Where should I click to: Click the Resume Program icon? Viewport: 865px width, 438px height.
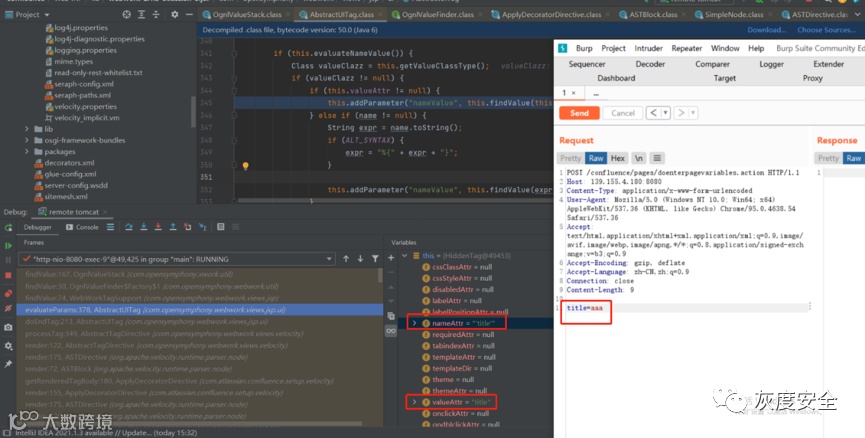point(8,246)
